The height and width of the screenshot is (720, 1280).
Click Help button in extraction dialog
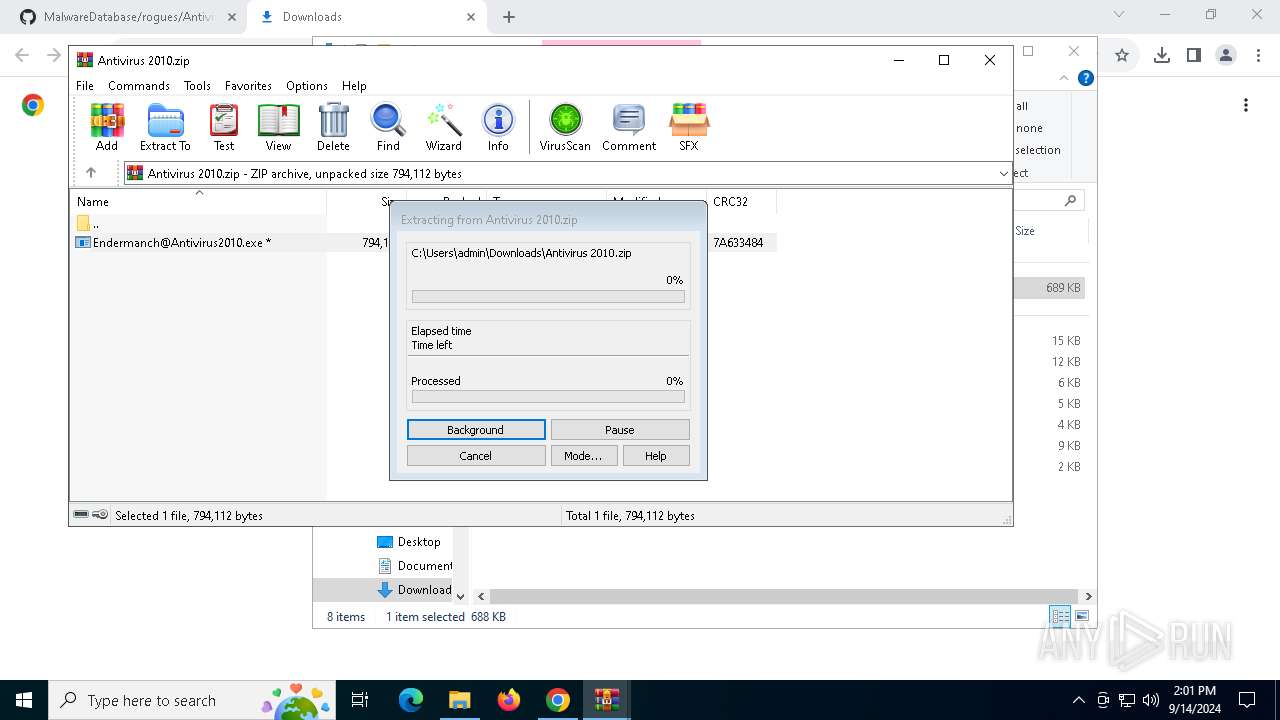656,456
